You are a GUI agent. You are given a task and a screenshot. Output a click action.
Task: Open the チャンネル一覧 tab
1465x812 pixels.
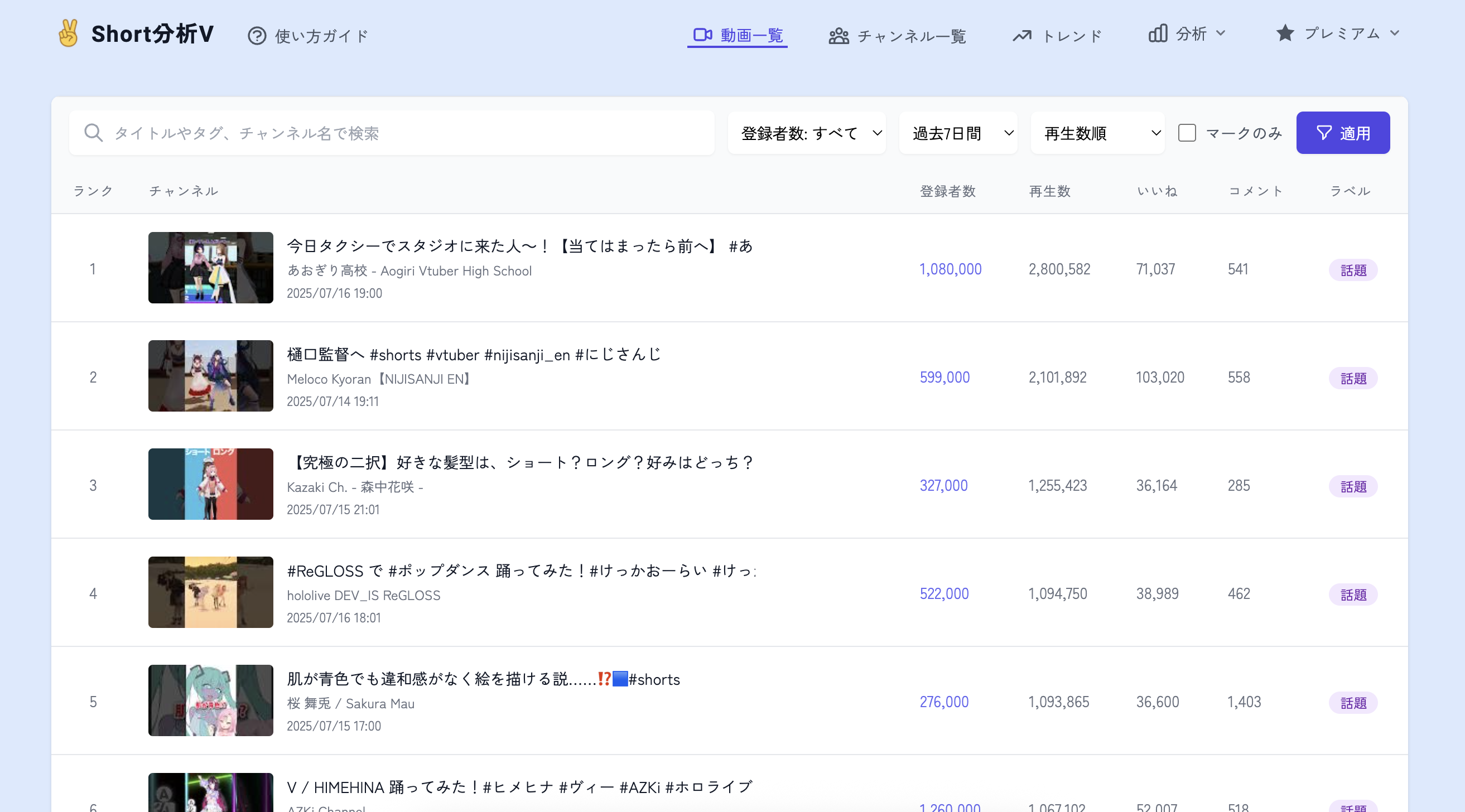[x=897, y=36]
